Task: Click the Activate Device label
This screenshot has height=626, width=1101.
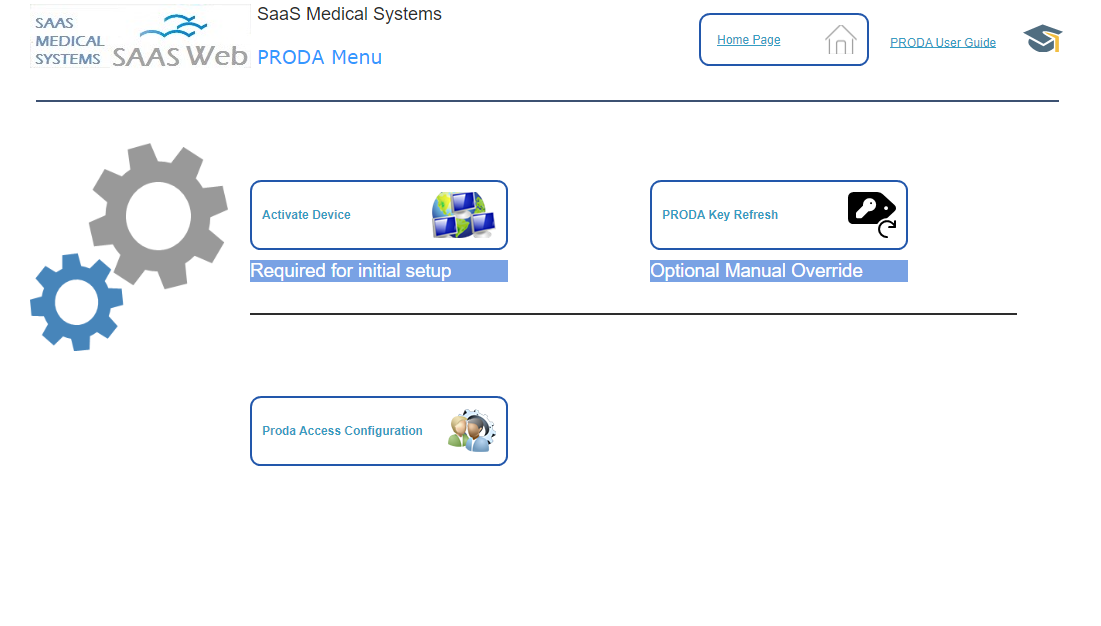Action: [x=306, y=215]
